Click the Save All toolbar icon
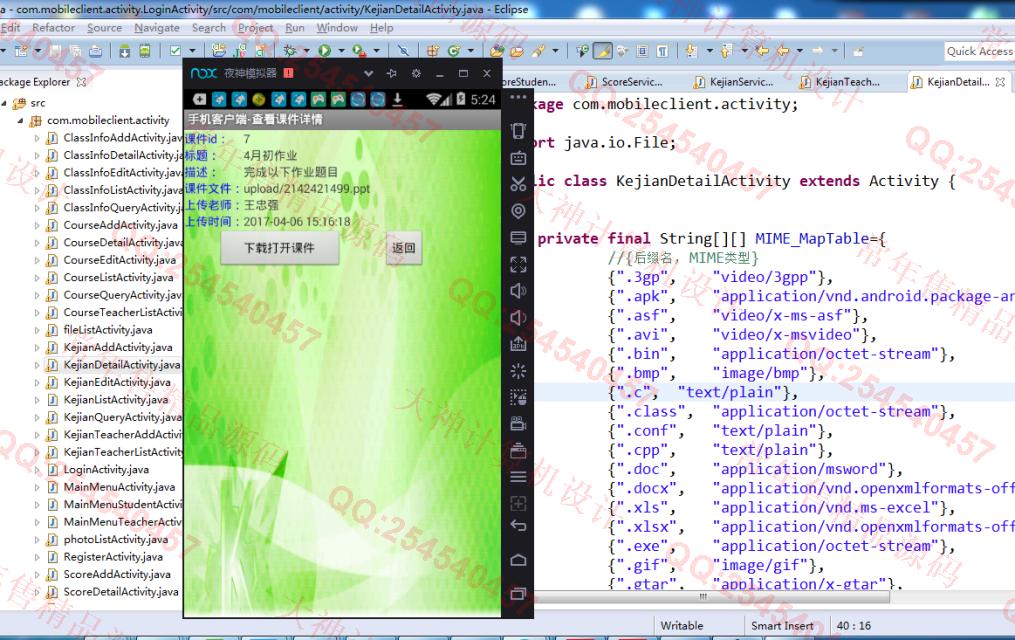 click(x=75, y=51)
